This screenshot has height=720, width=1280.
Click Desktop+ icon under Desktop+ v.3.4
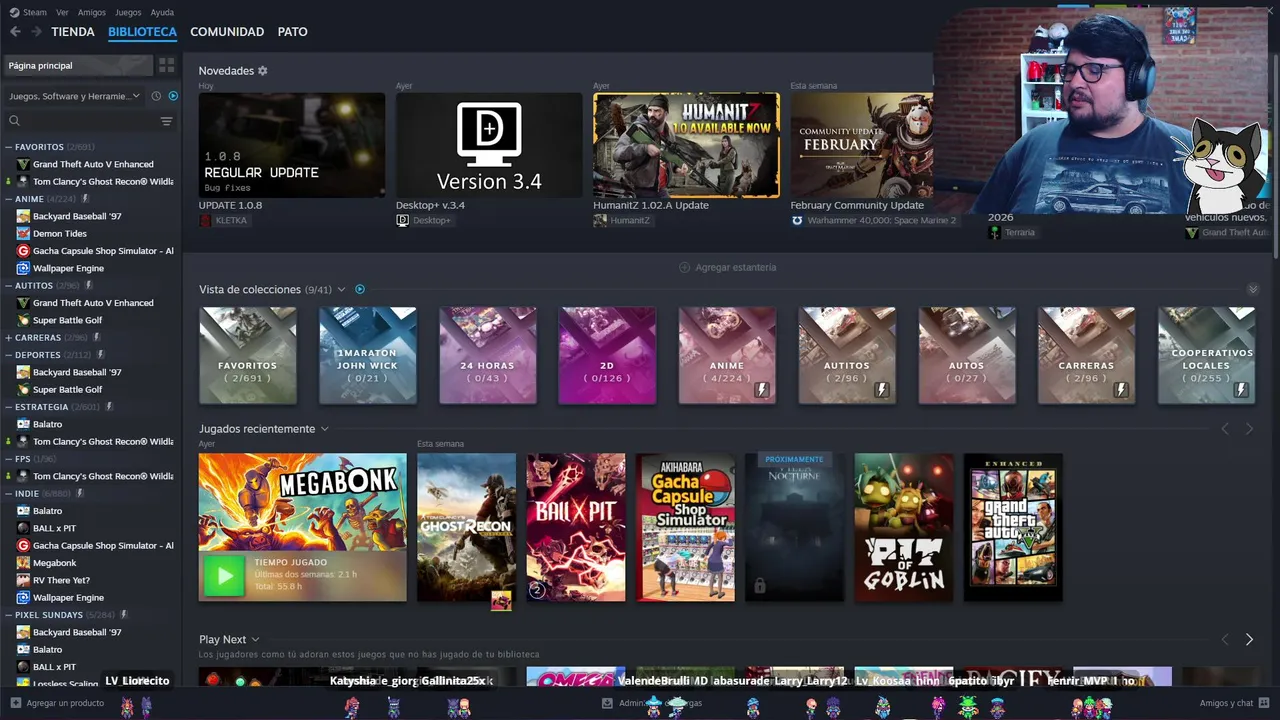(402, 220)
